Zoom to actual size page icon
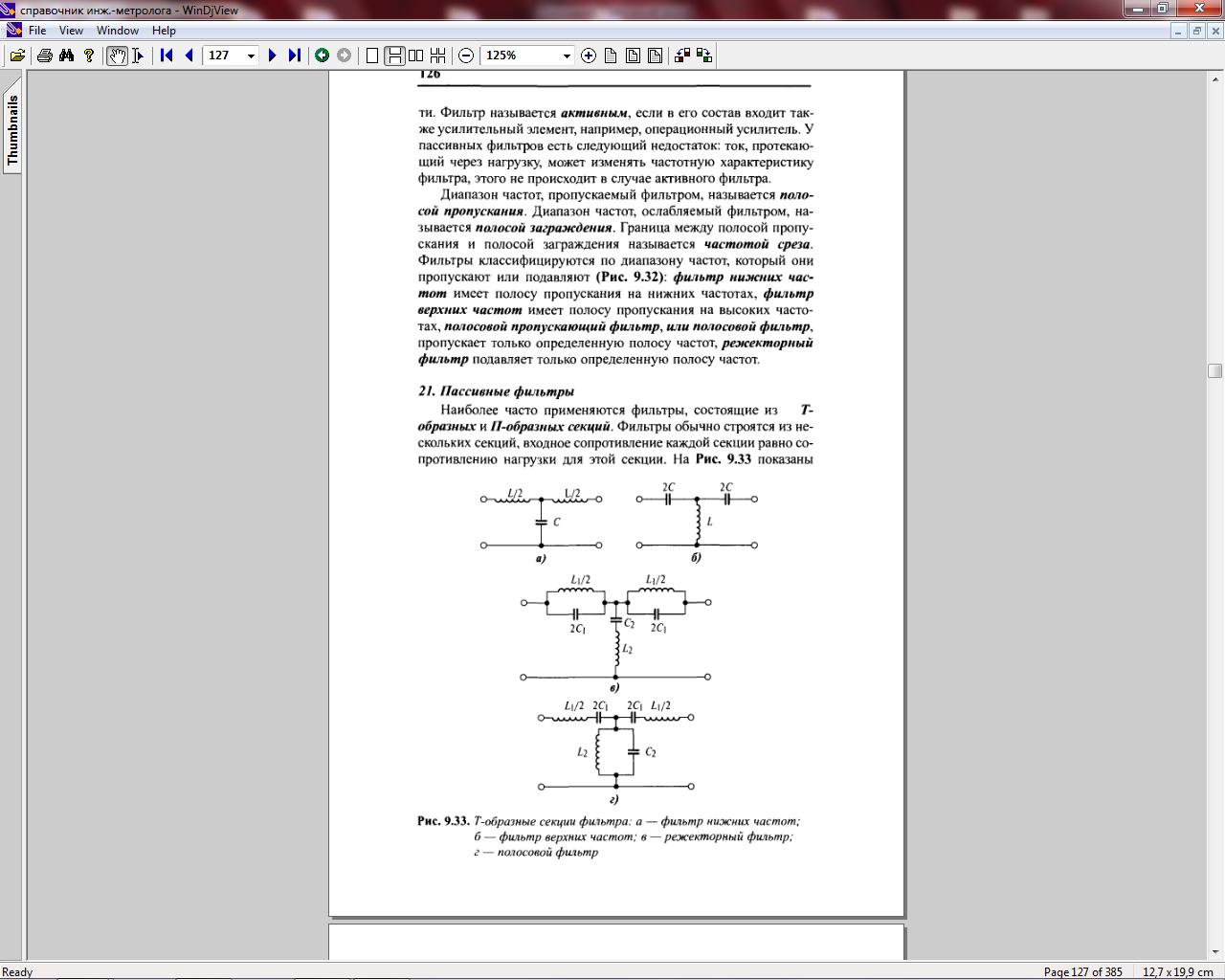The height and width of the screenshot is (980, 1225). (x=611, y=56)
